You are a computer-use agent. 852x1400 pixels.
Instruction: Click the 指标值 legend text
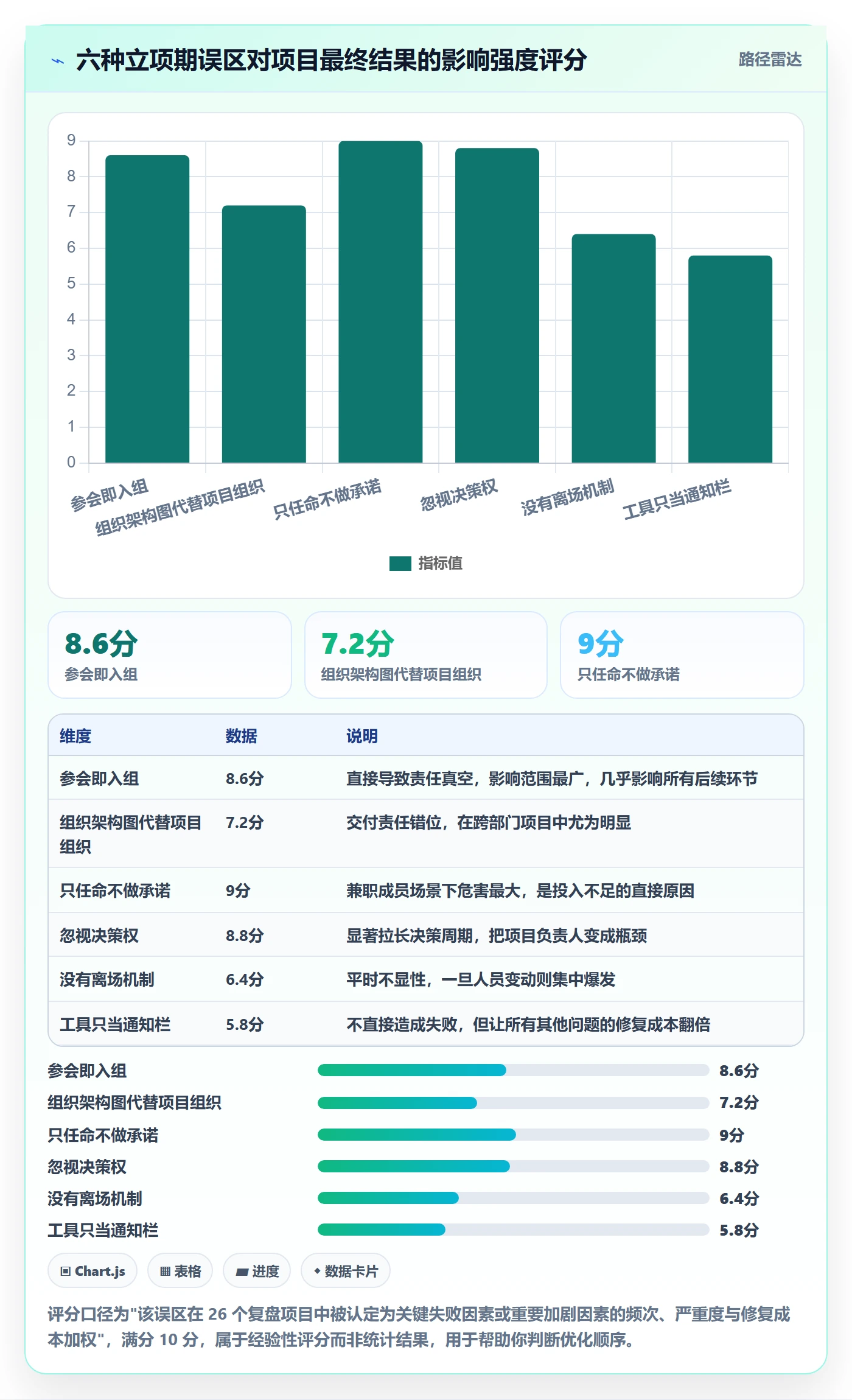click(441, 564)
